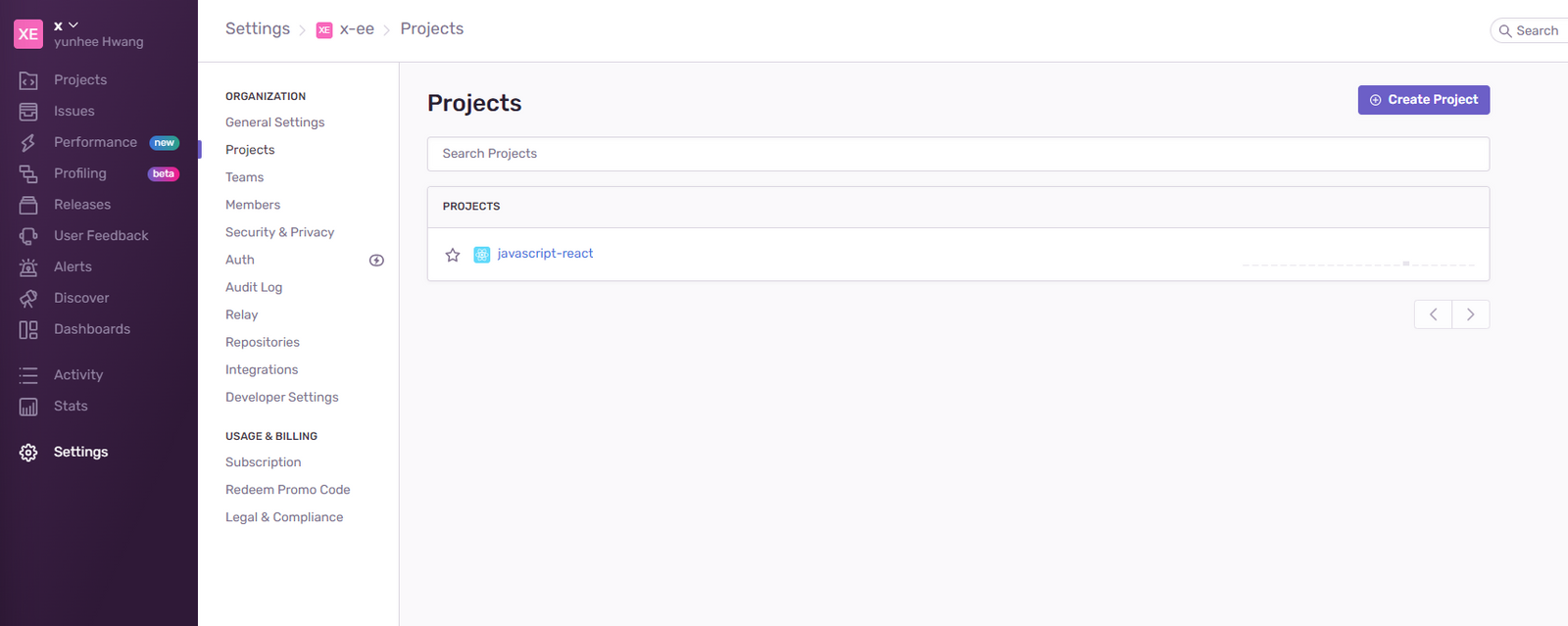
Task: Click the Search Projects input field
Action: coord(957,154)
